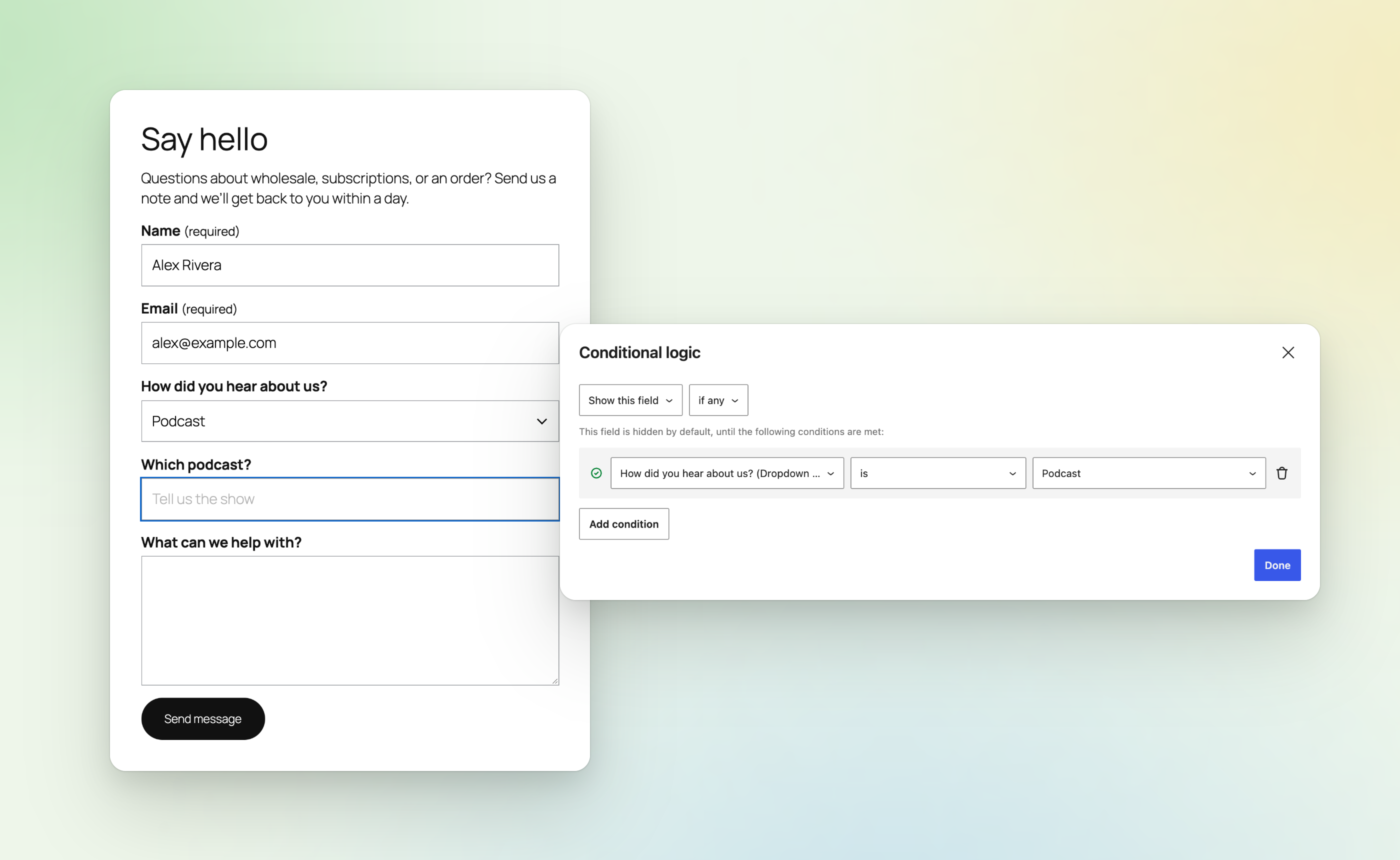Viewport: 1400px width, 860px height.
Task: Click the "What can we help with?" textarea
Action: coord(349,620)
